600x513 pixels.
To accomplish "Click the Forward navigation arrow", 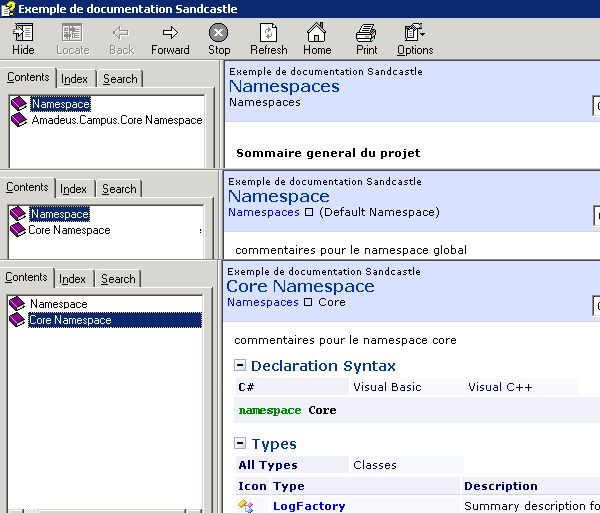I will pyautogui.click(x=170, y=39).
